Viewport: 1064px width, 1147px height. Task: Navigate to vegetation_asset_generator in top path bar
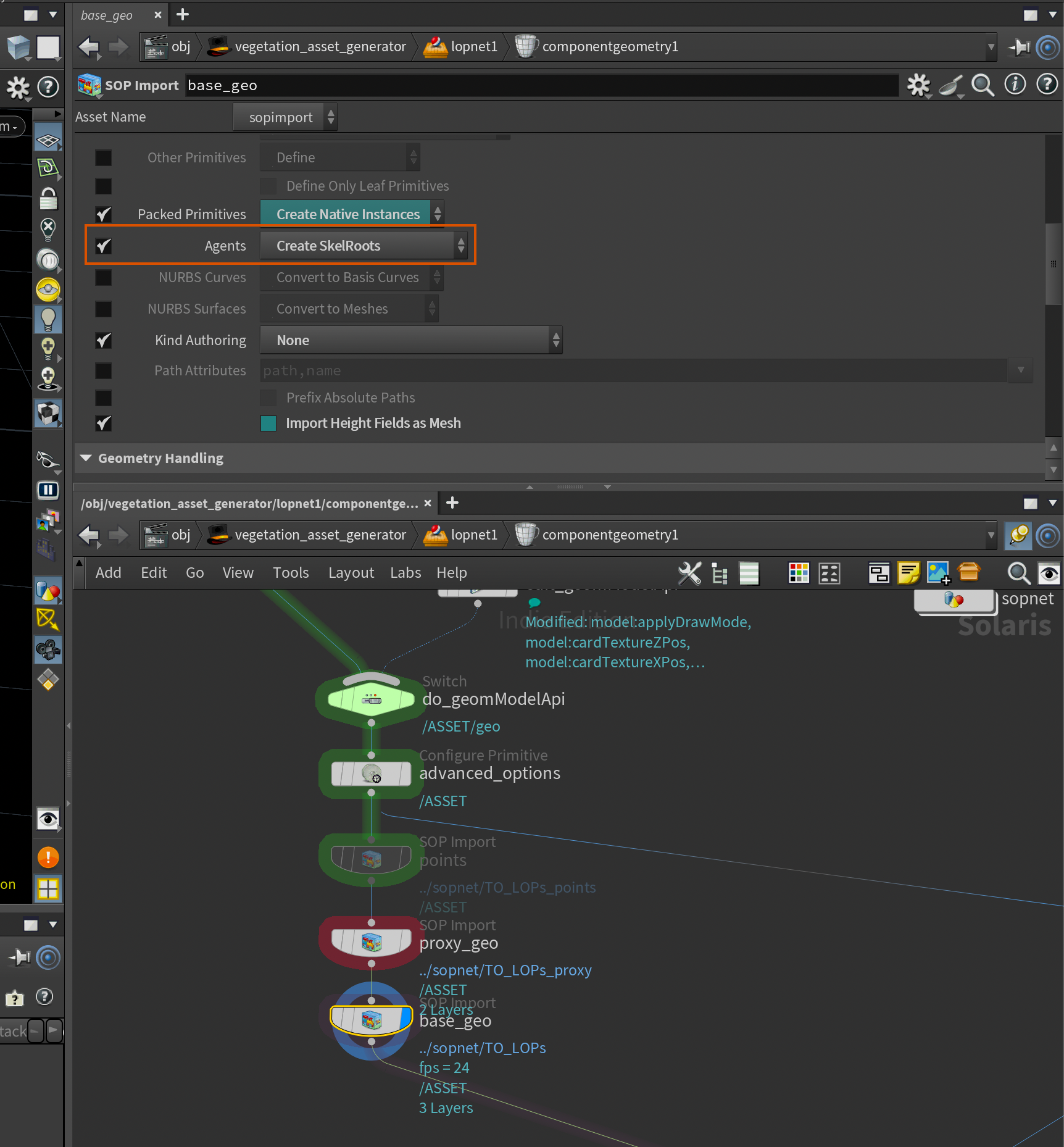tap(320, 46)
